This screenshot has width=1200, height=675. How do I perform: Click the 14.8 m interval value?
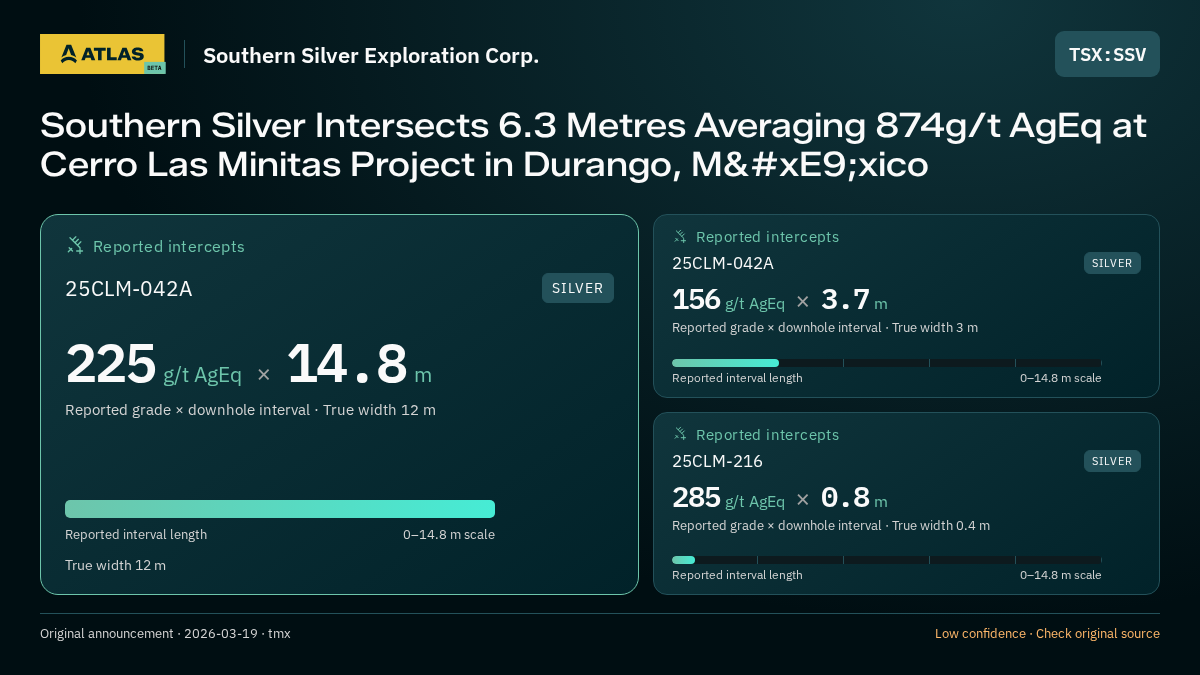(x=359, y=363)
